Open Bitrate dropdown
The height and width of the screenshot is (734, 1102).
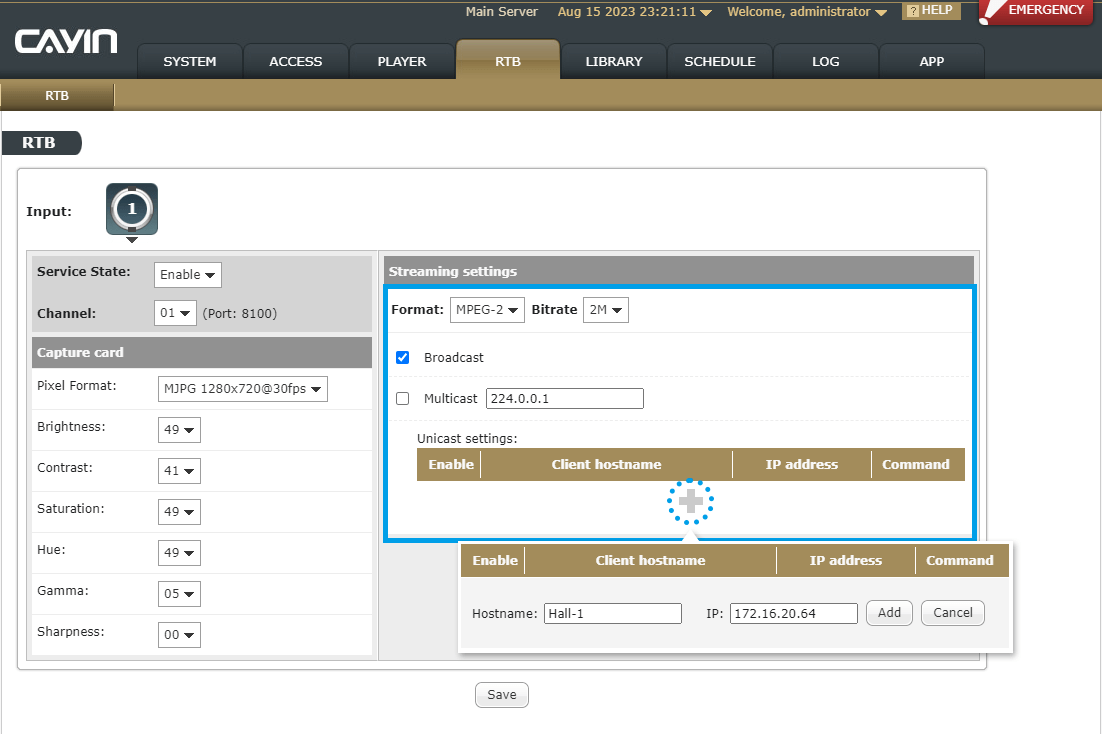point(606,310)
